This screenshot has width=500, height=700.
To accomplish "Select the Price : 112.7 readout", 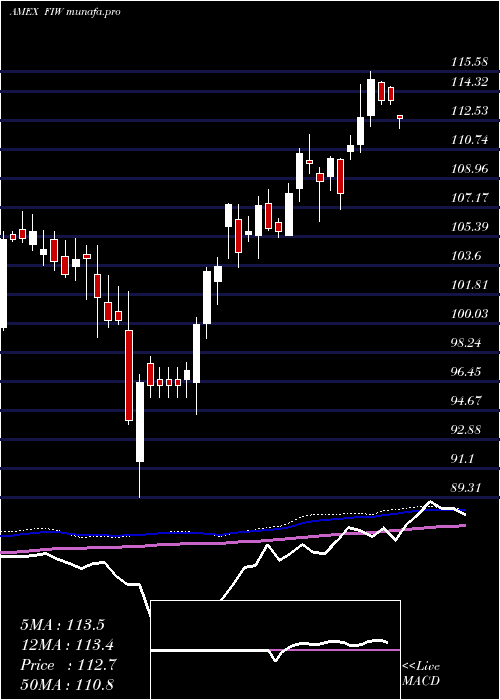I will pos(68,665).
